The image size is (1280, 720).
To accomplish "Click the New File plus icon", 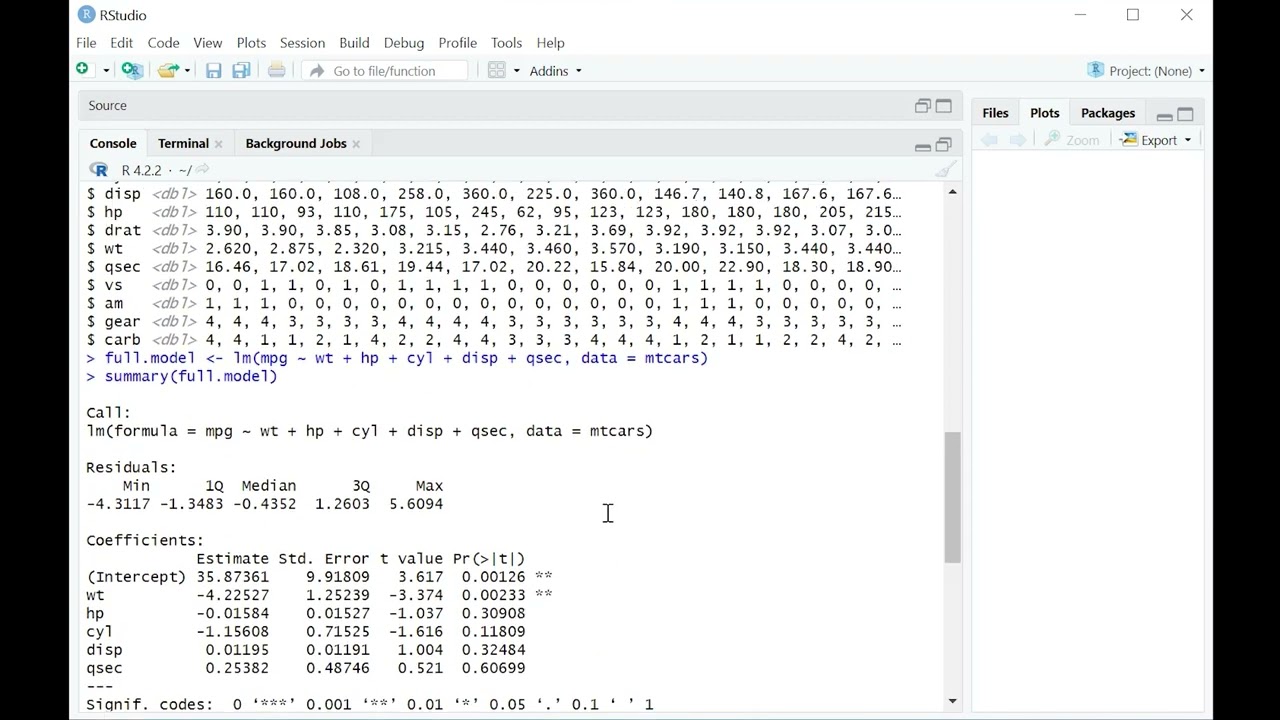I will 83,70.
